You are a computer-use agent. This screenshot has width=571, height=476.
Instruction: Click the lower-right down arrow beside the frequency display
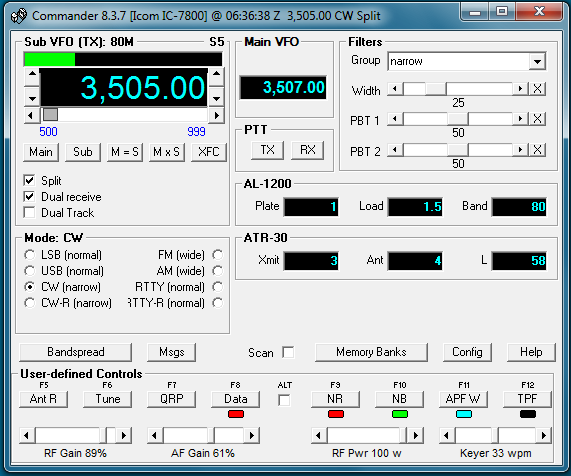(x=217, y=98)
